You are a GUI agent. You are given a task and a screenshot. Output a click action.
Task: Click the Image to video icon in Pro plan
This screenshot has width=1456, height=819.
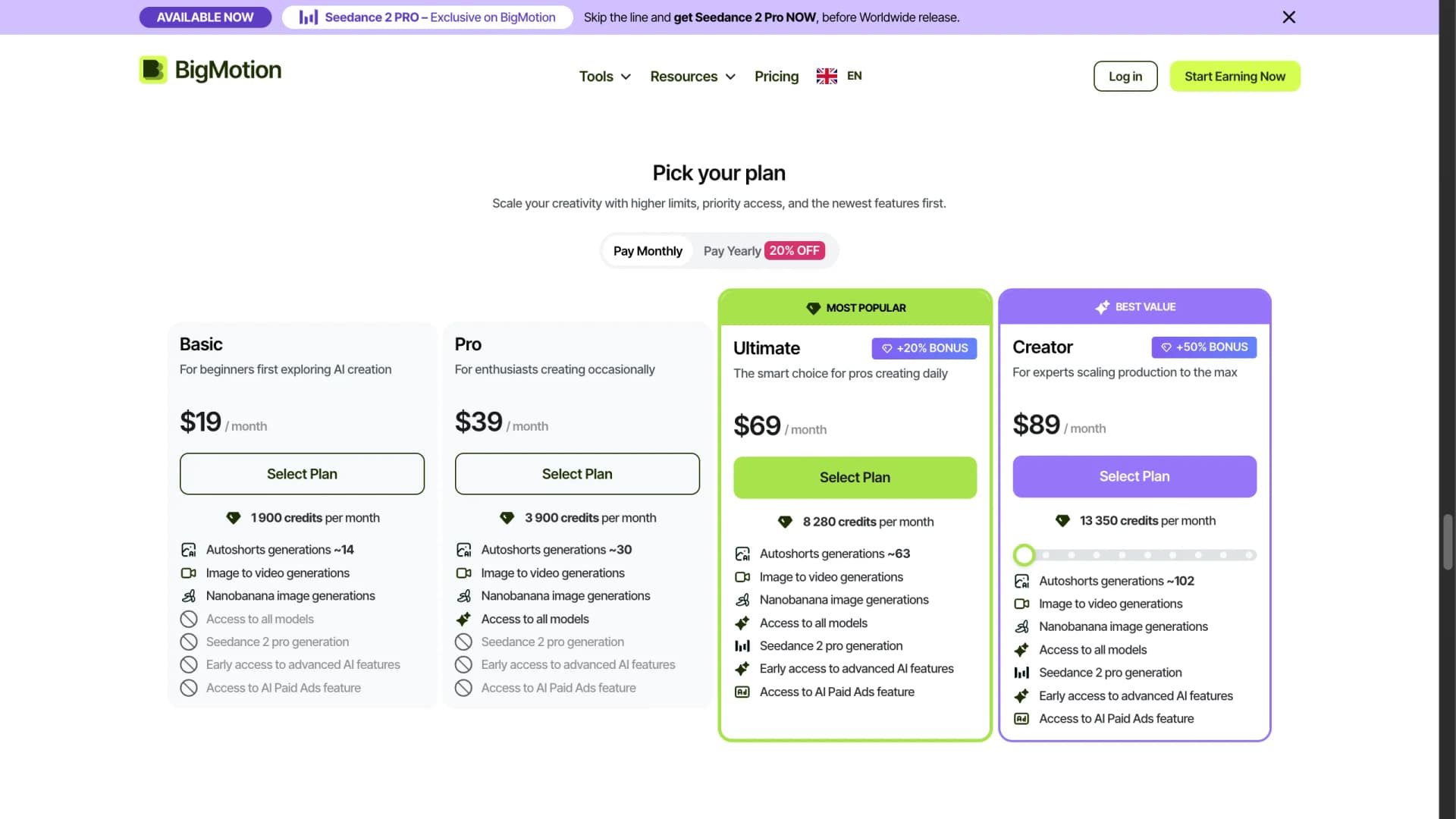[463, 573]
